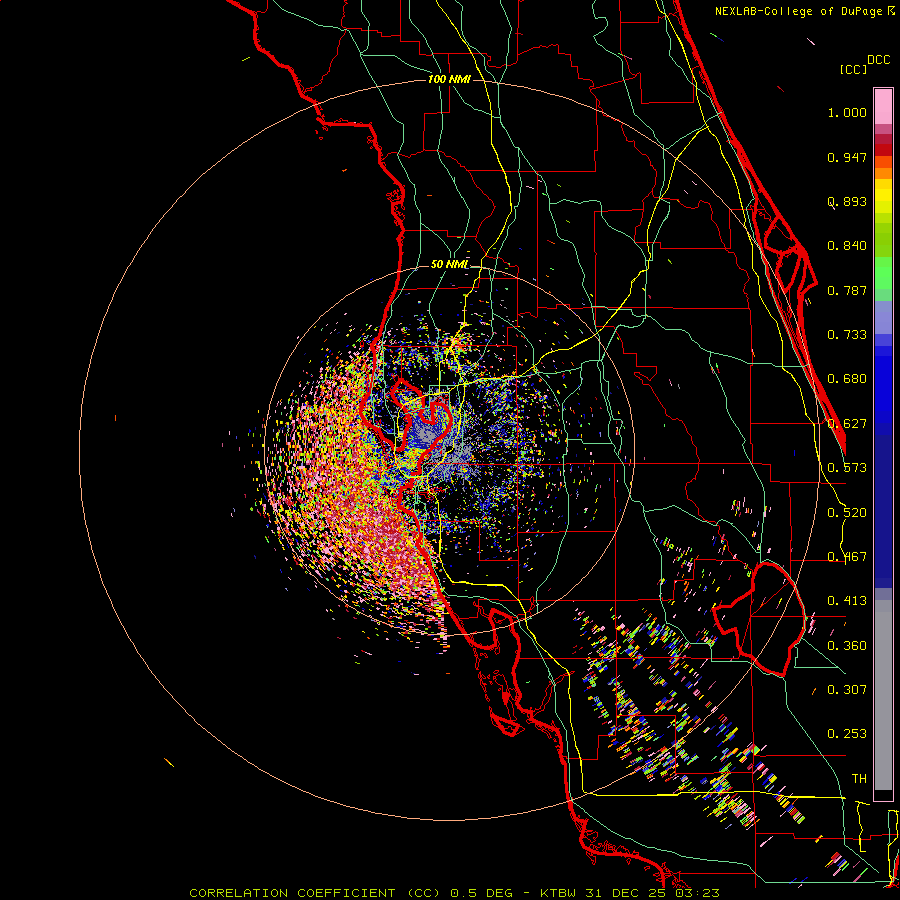The width and height of the screenshot is (900, 900).
Task: Click the 1.000 value on the color scale
Action: [x=847, y=112]
